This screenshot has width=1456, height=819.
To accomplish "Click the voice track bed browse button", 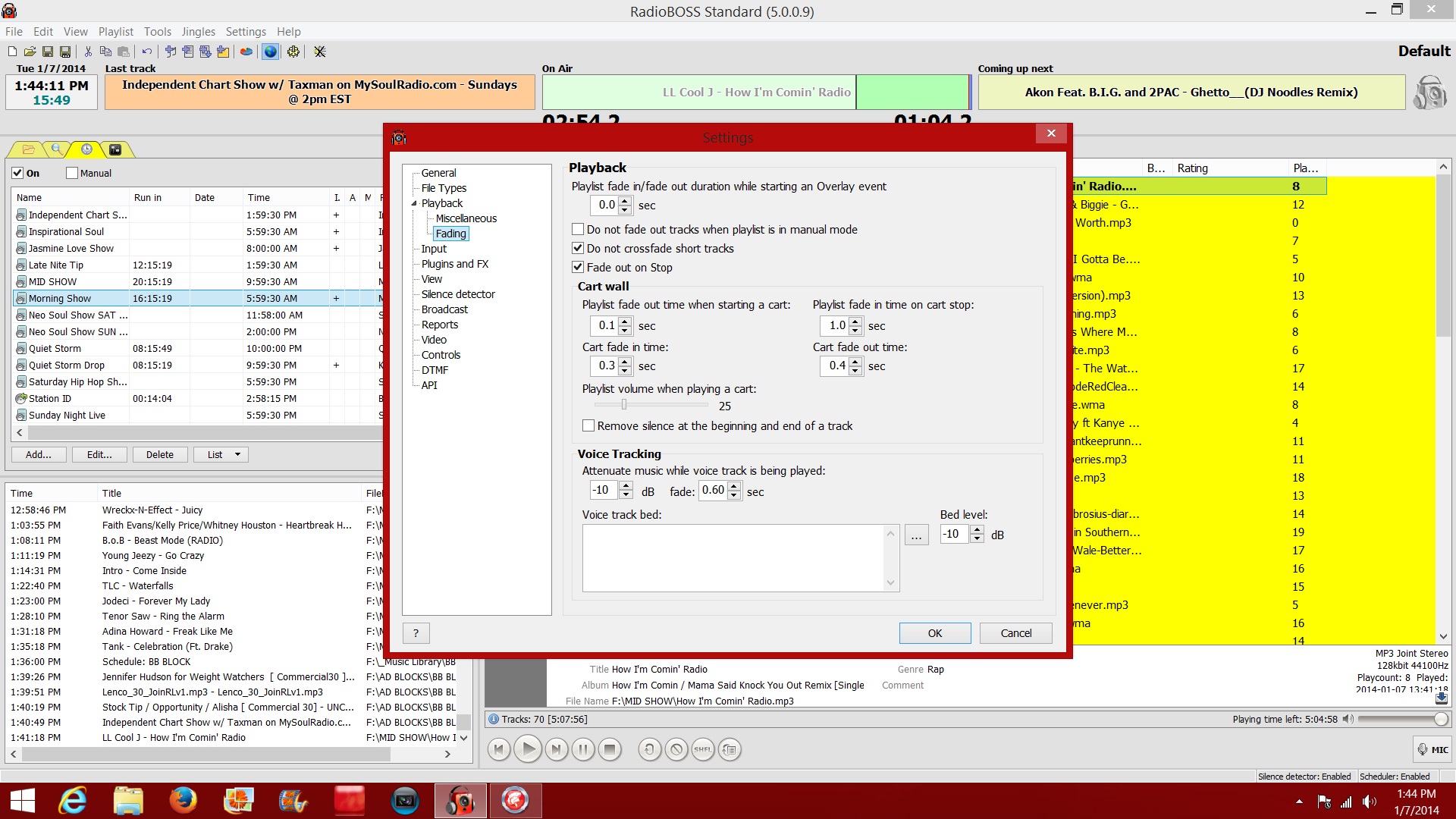I will pyautogui.click(x=916, y=535).
